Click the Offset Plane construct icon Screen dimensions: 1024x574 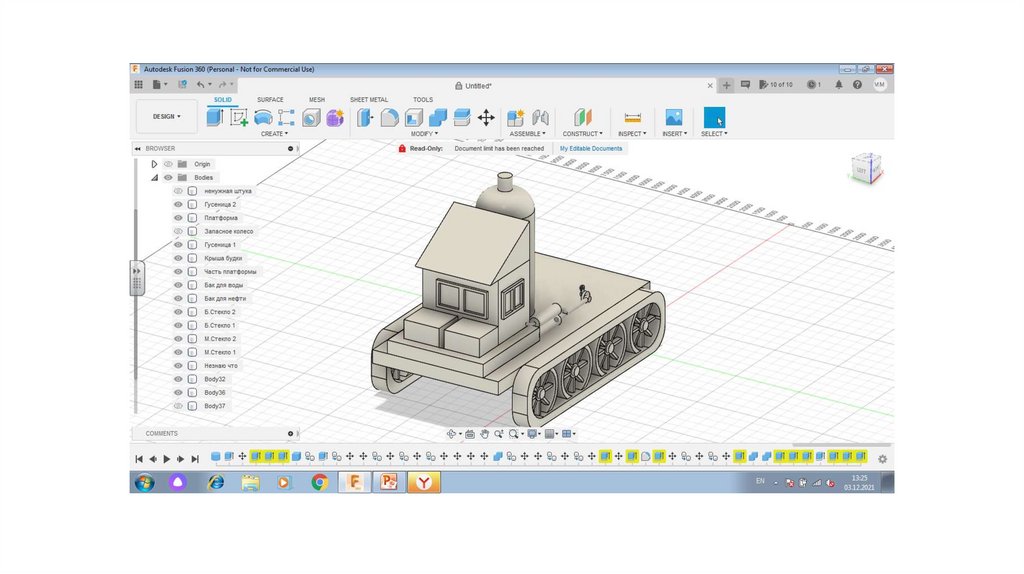(582, 118)
